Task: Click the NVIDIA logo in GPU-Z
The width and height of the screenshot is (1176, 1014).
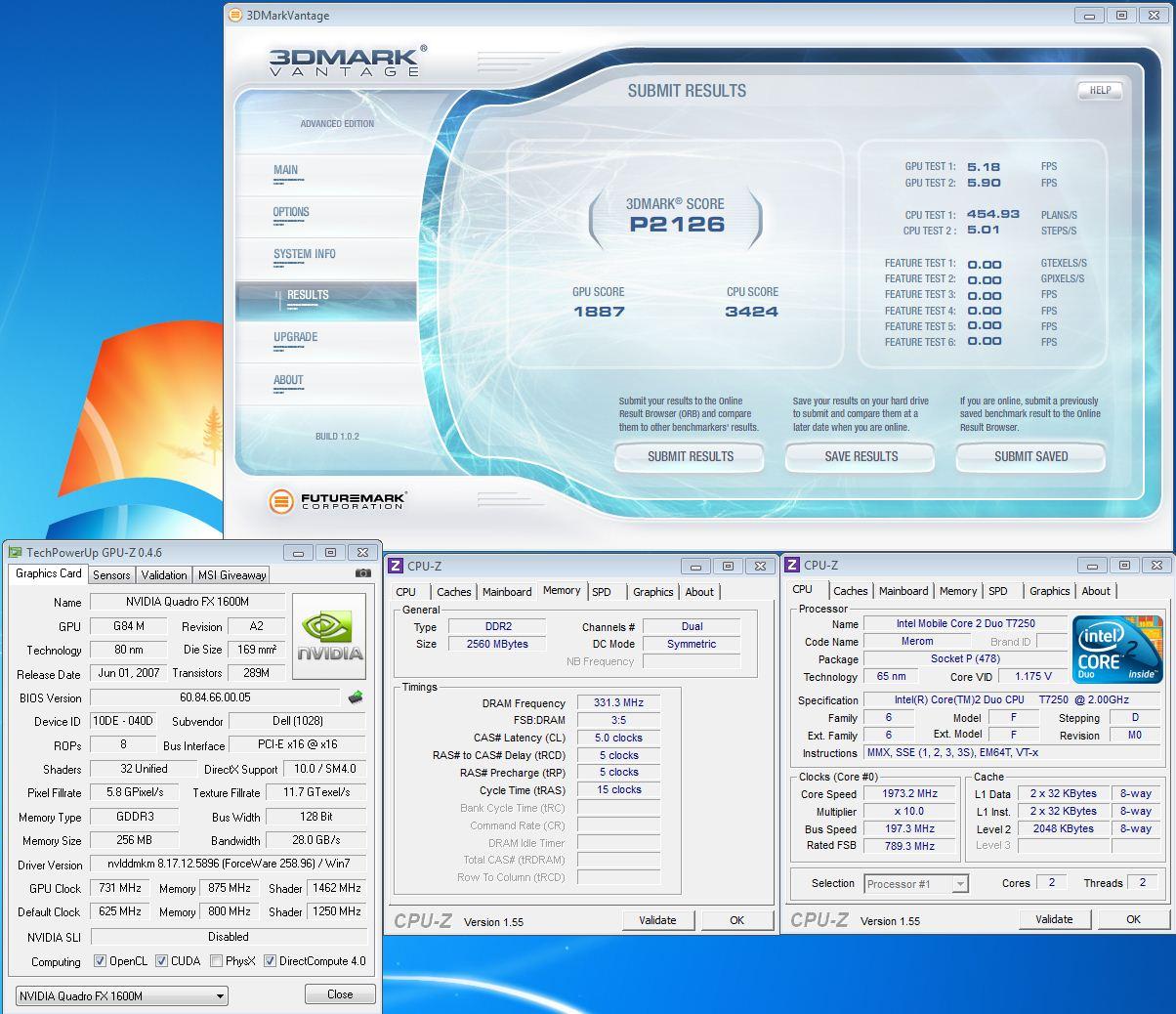Action: point(330,636)
